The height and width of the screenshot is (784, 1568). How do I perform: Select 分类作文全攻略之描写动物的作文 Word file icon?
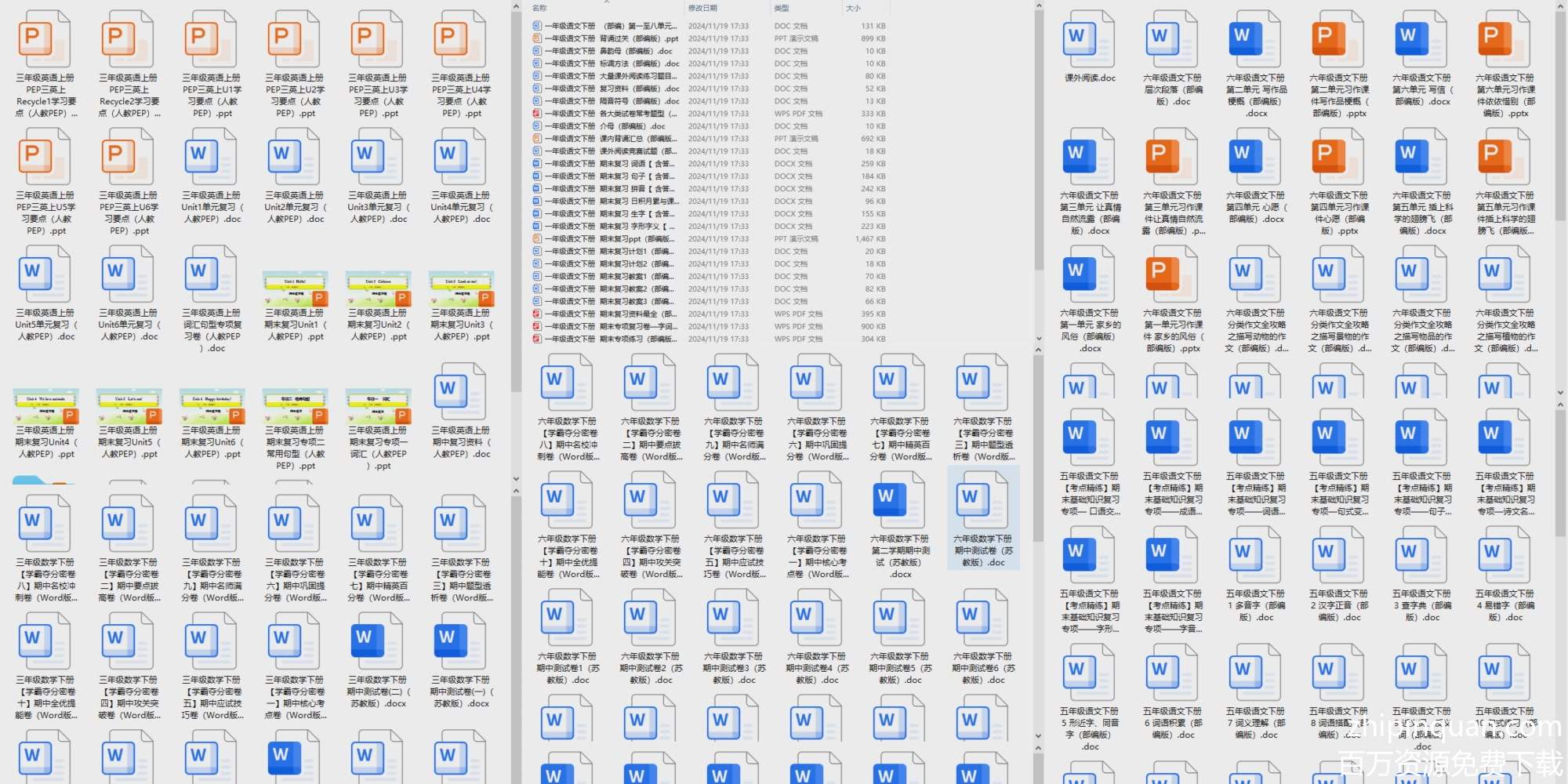click(x=1255, y=274)
